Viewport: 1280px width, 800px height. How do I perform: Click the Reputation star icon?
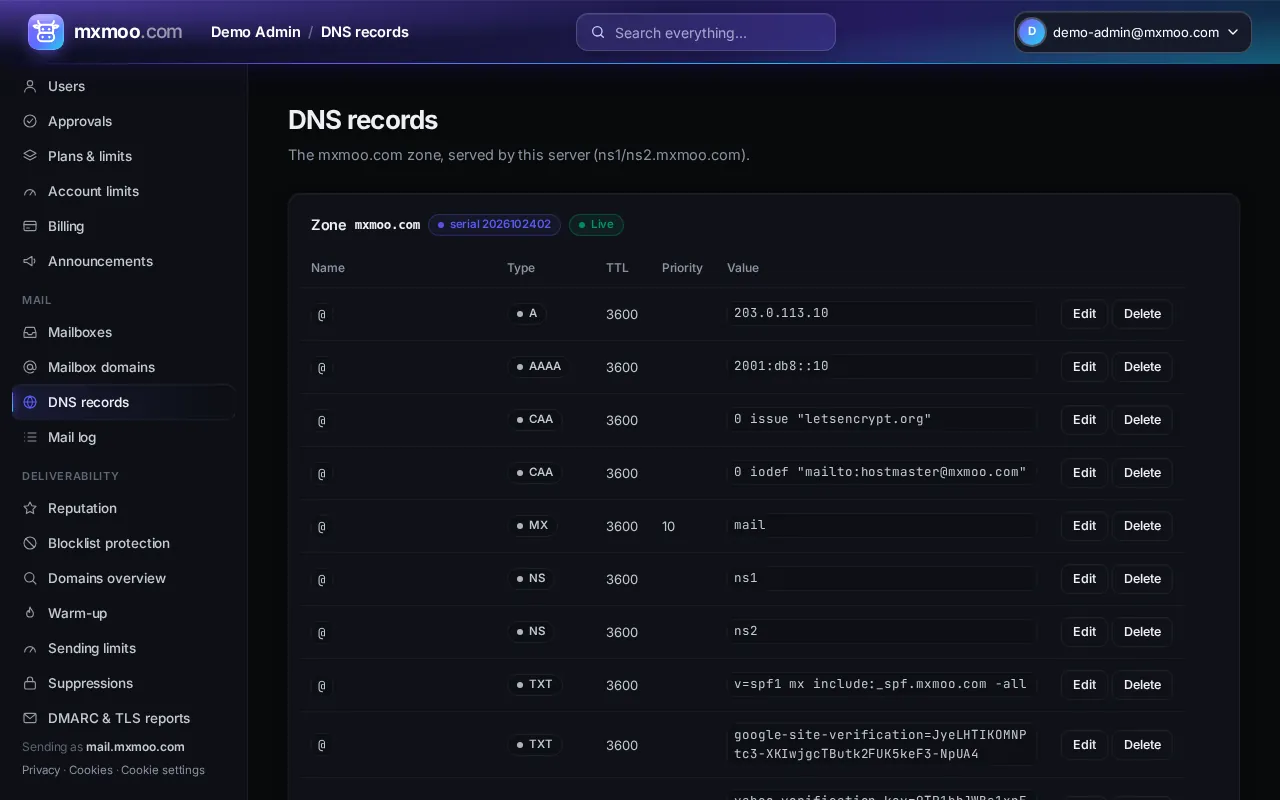(30, 508)
